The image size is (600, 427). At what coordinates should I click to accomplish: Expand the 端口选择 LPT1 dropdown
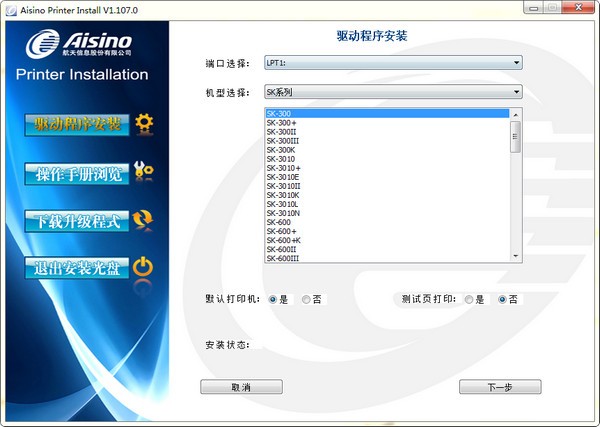393,63
